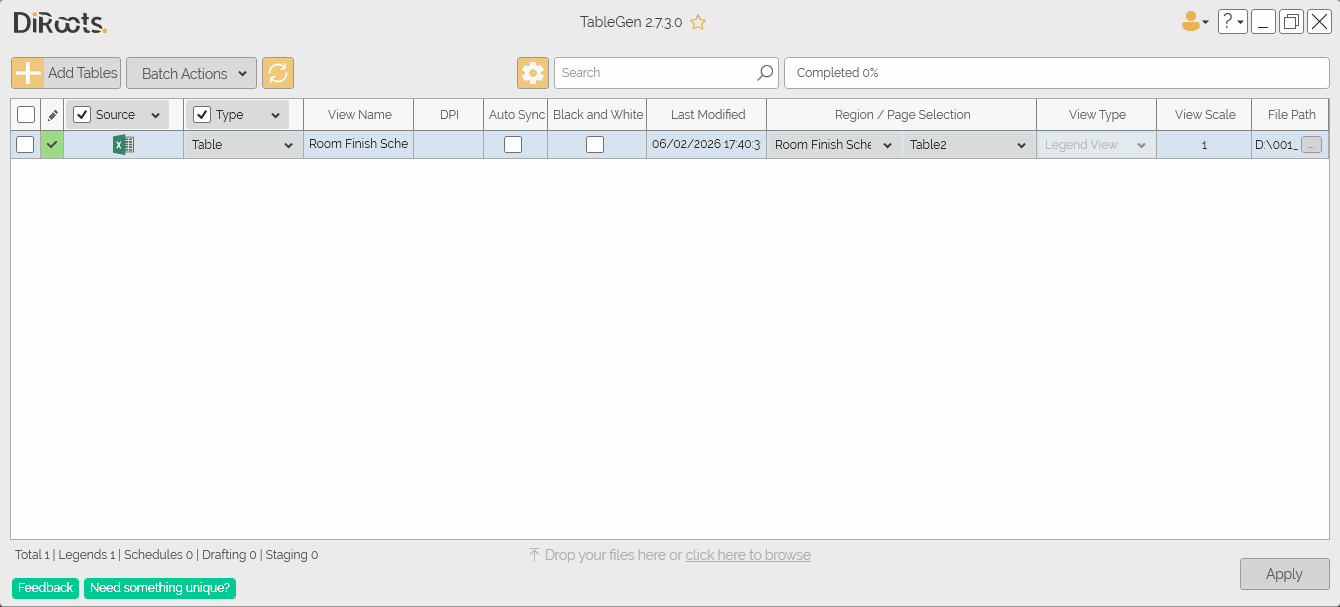Open the Table2 page selection dropdown
This screenshot has height=607, width=1340.
pyautogui.click(x=968, y=145)
